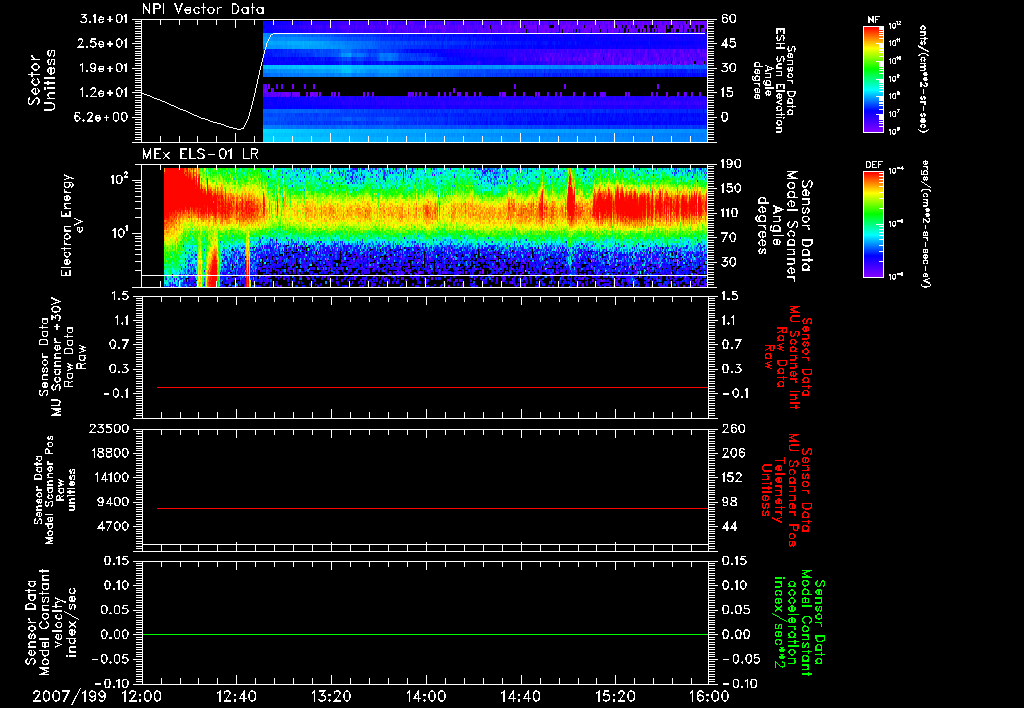Click the '9400' scanner position tick label
1024x708 pixels.
[x=114, y=502]
